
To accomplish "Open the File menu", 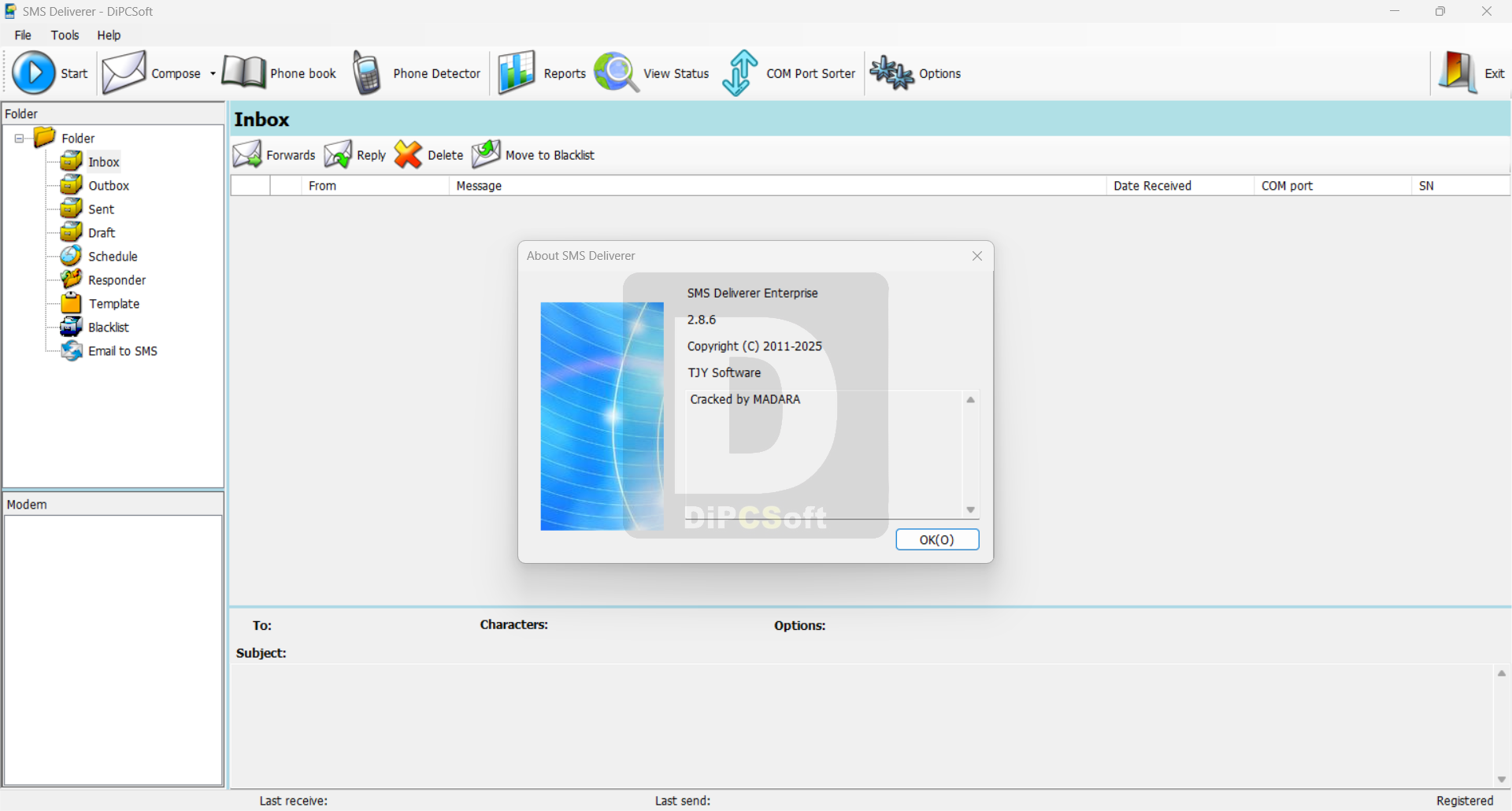I will click(23, 35).
